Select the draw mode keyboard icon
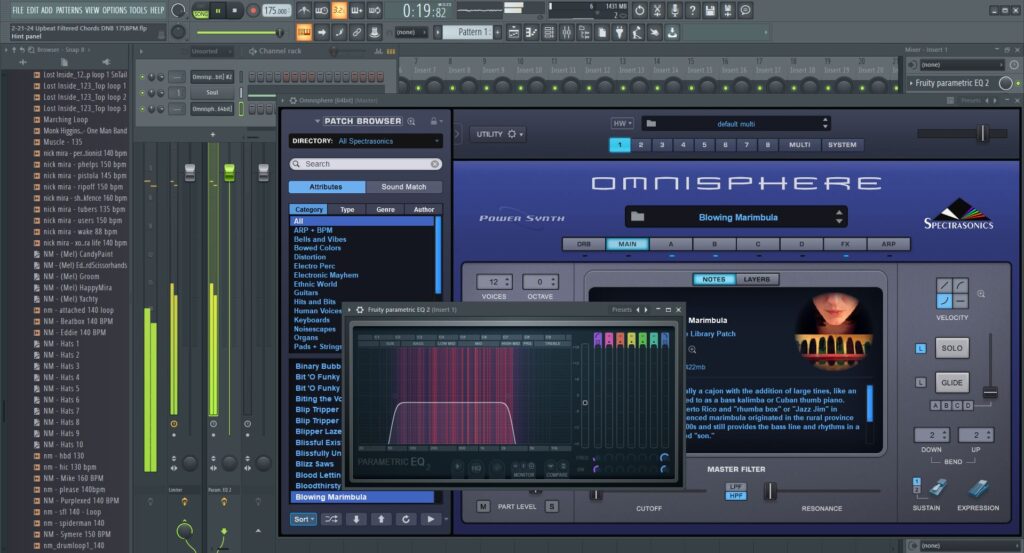This screenshot has width=1024, height=553. tap(304, 32)
